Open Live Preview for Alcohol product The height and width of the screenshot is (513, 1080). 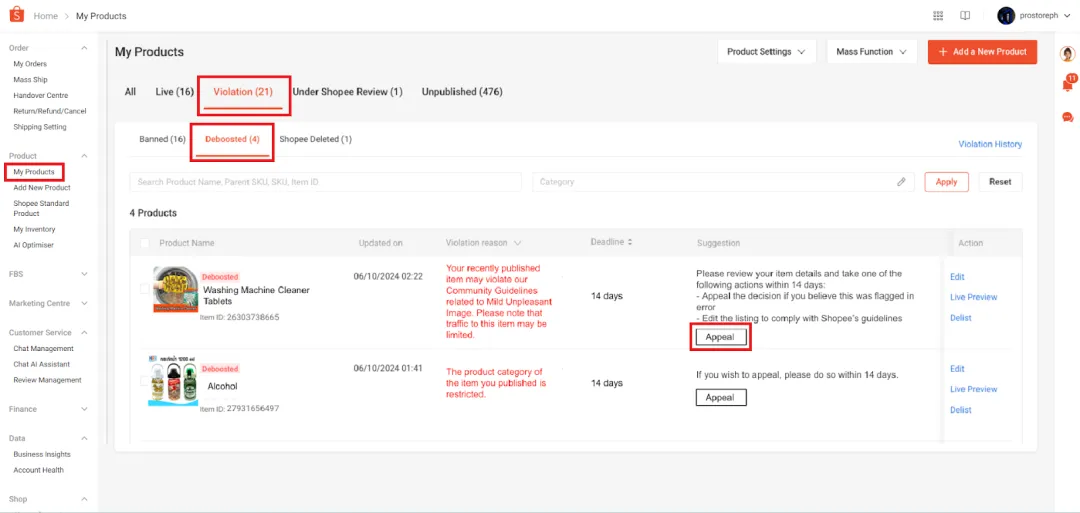[x=973, y=389]
